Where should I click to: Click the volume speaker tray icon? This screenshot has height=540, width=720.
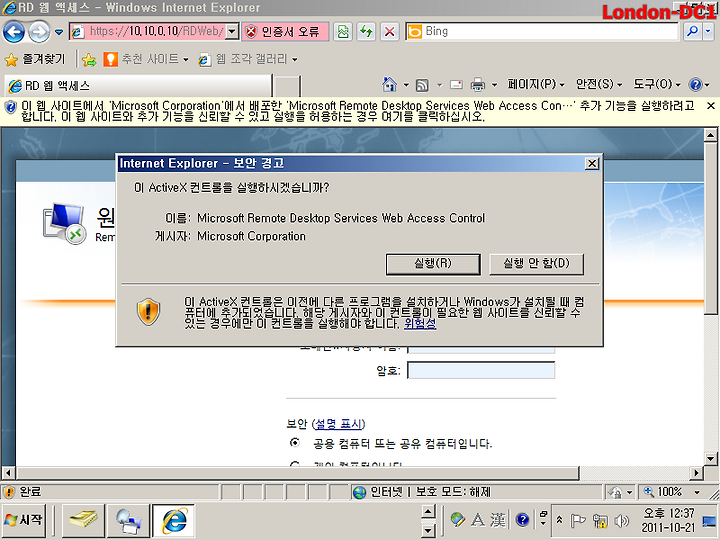tap(621, 520)
